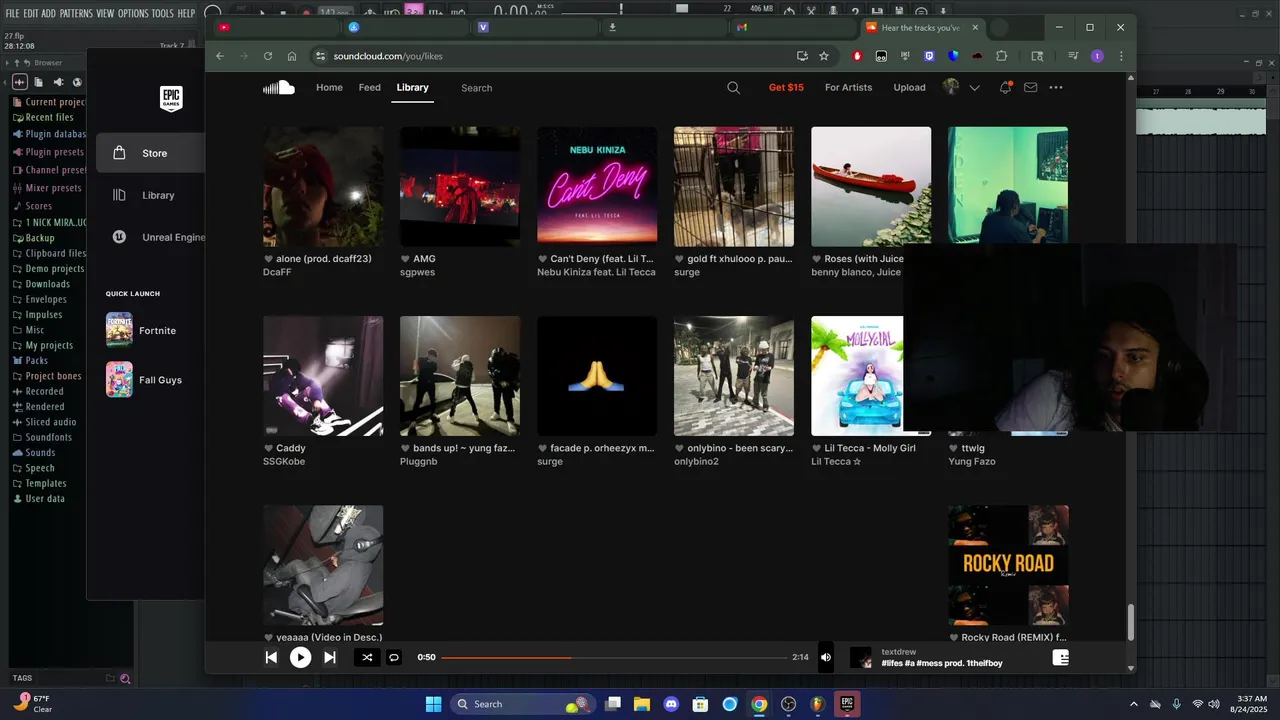Expand Recorded folder in FL browser
This screenshot has height=720, width=1280.
39,391
